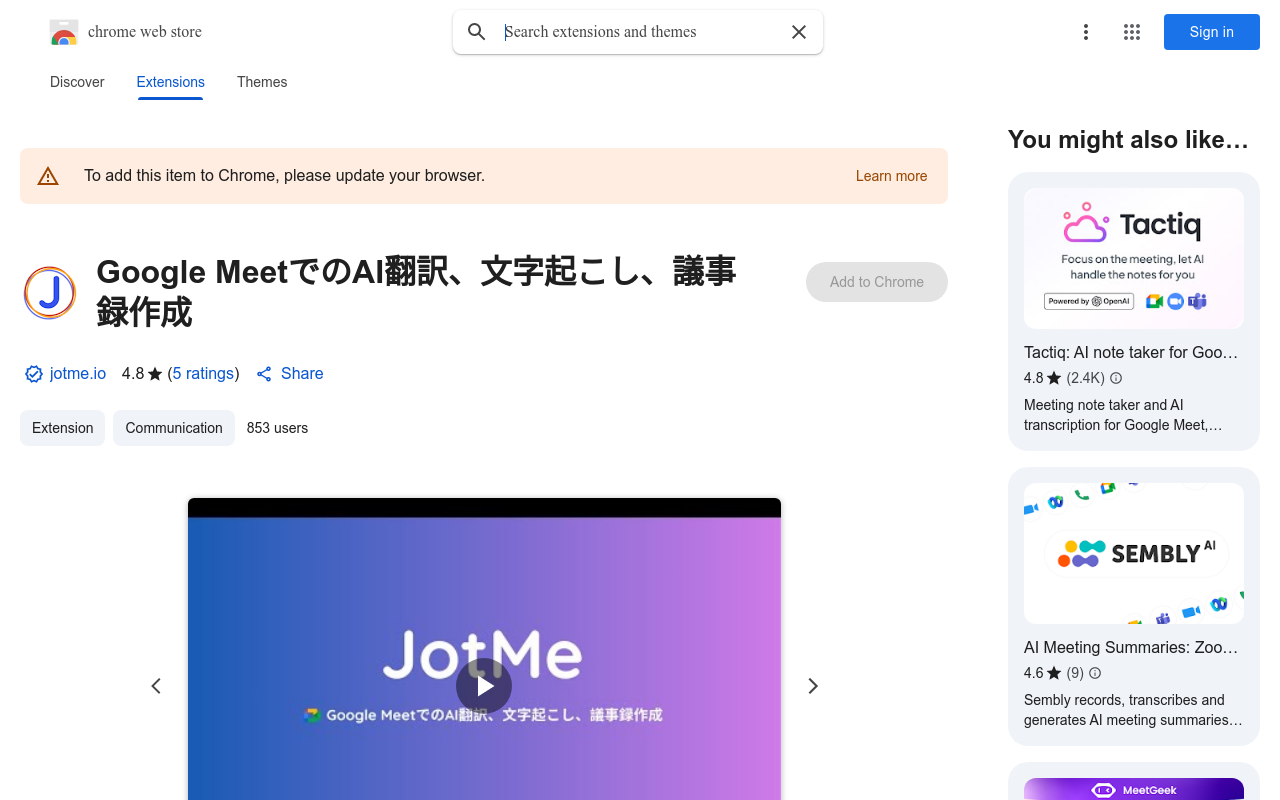The width and height of the screenshot is (1280, 800).
Task: Switch to the Discover tab
Action: (77, 82)
